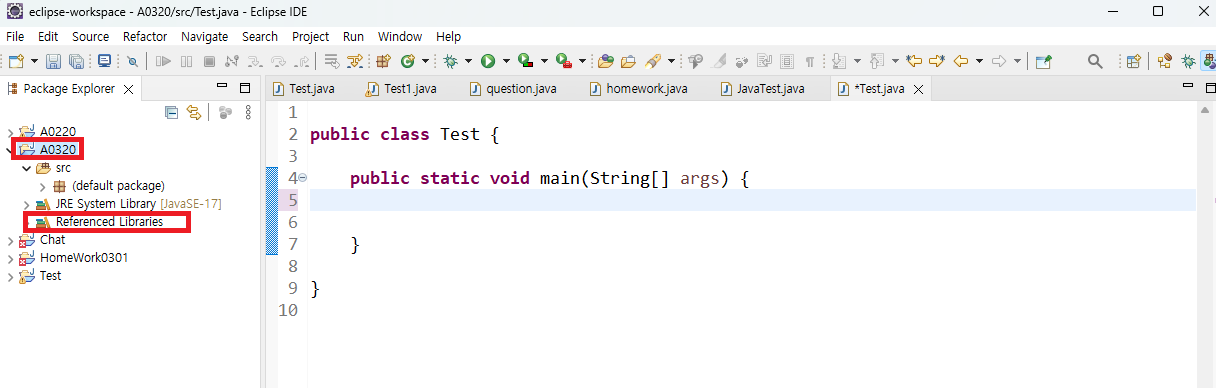Toggle Link with Editor in Package Explorer
Viewport: 1216px width, 388px height.
tap(193, 112)
